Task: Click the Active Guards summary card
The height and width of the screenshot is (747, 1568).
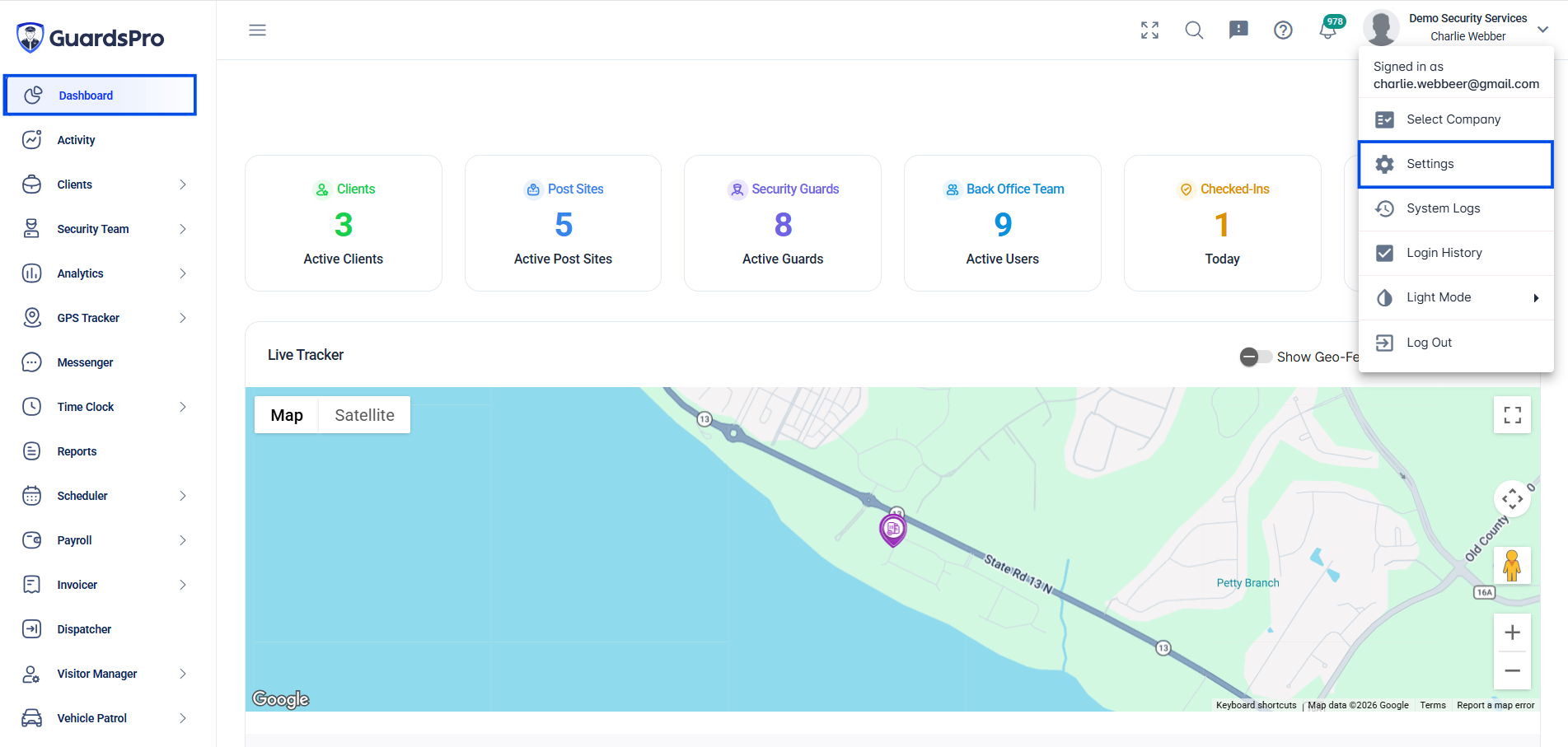Action: (783, 223)
